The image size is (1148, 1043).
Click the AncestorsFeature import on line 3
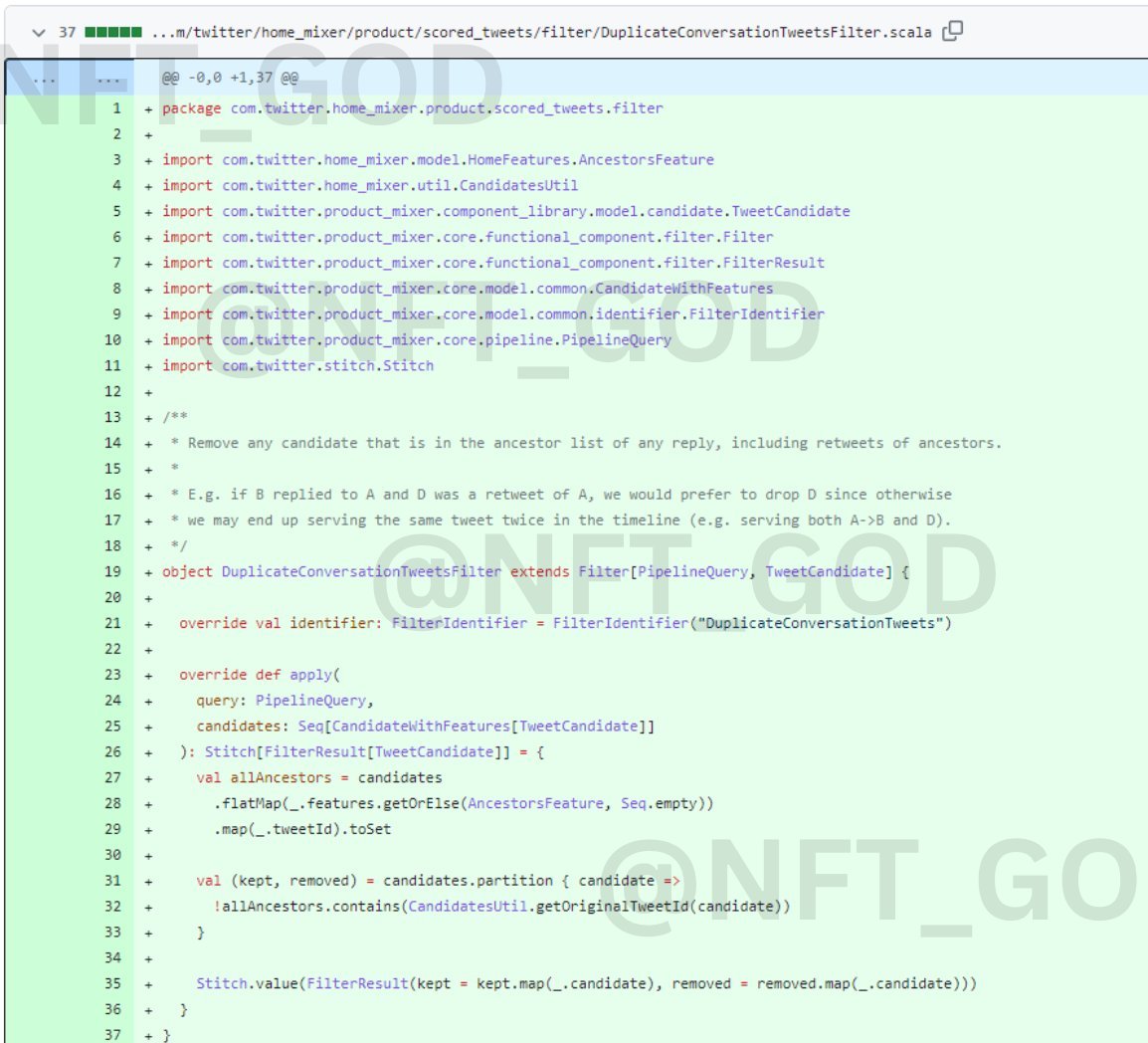tap(646, 160)
